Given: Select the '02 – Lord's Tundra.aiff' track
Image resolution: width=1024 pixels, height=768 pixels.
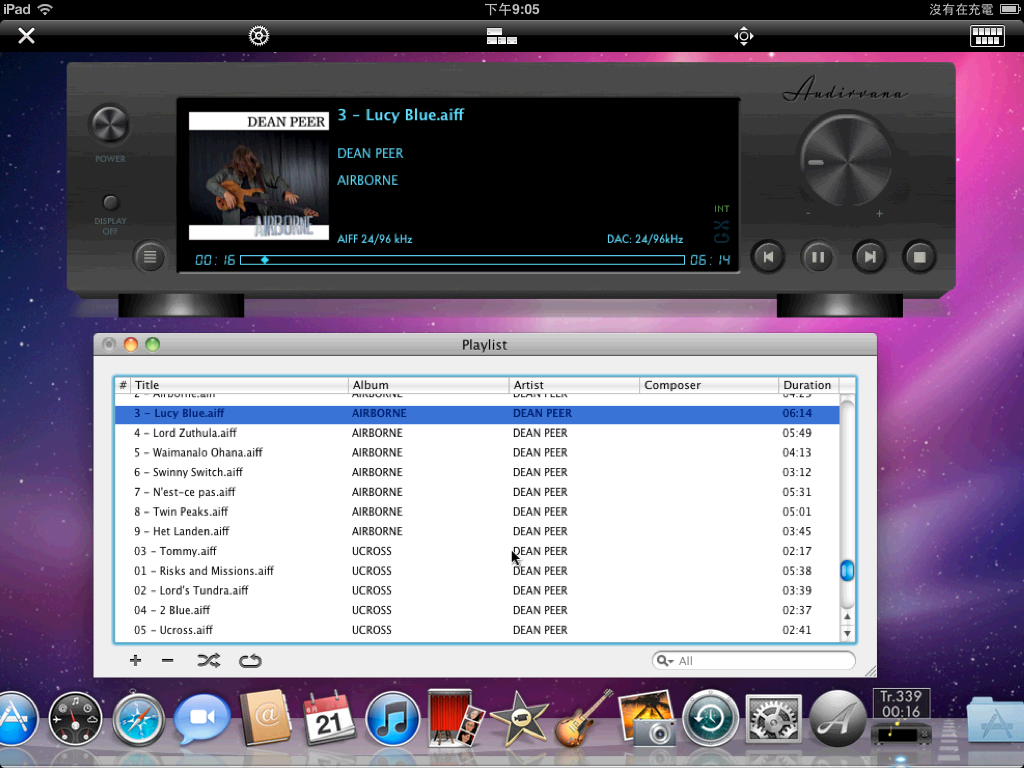Looking at the screenshot, I should [x=477, y=590].
